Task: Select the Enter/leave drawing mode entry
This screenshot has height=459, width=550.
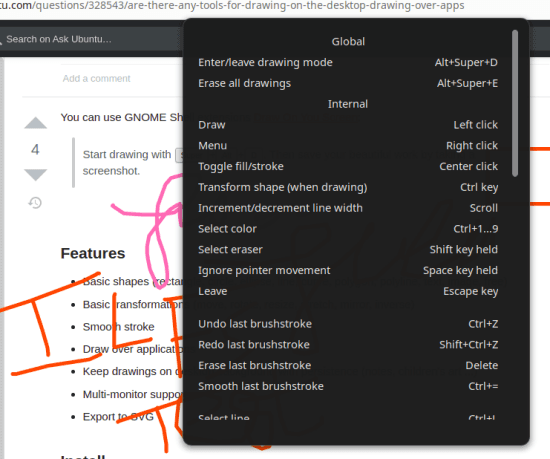Action: click(x=348, y=62)
